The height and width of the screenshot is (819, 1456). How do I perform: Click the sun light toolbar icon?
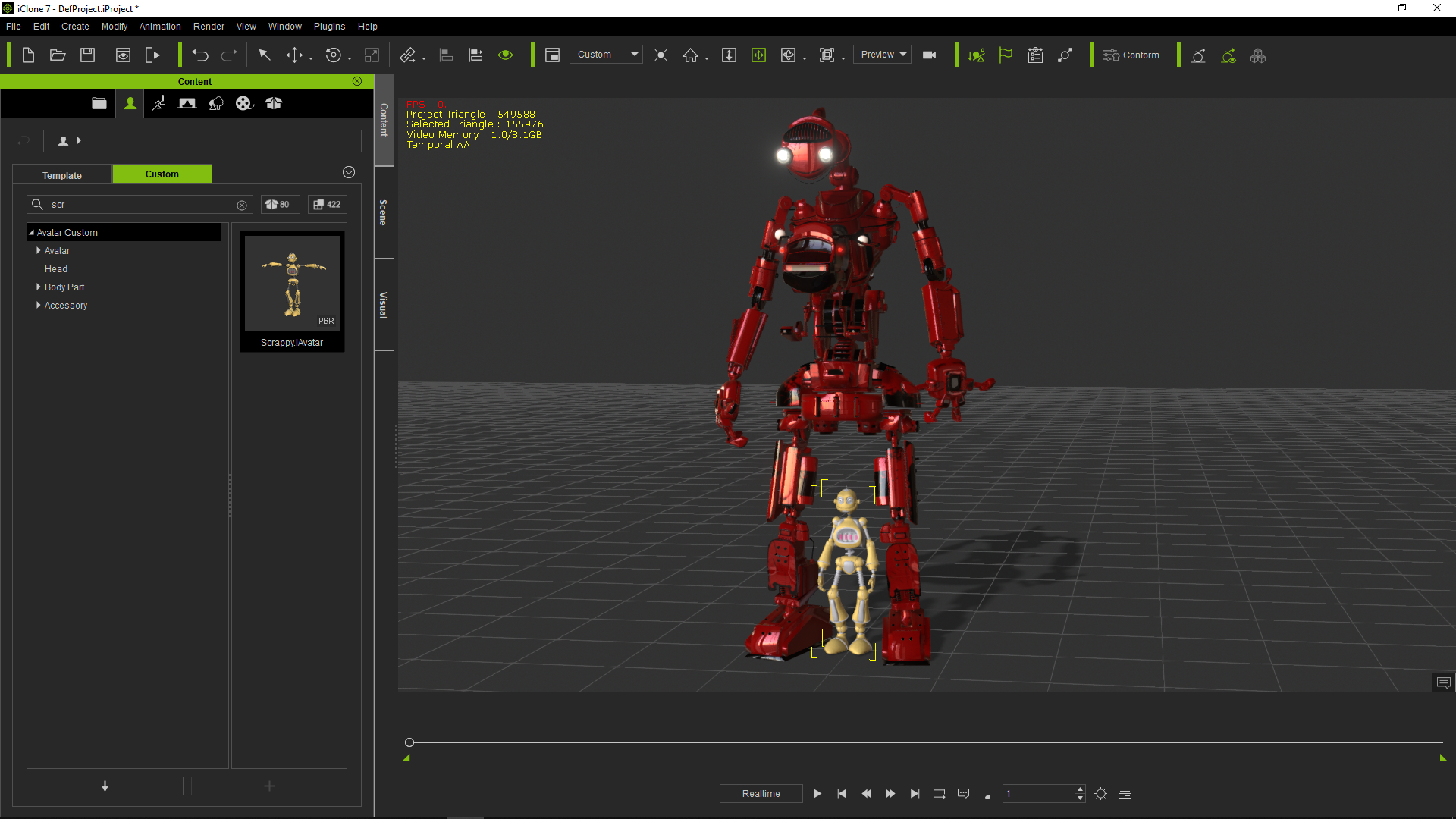[661, 55]
